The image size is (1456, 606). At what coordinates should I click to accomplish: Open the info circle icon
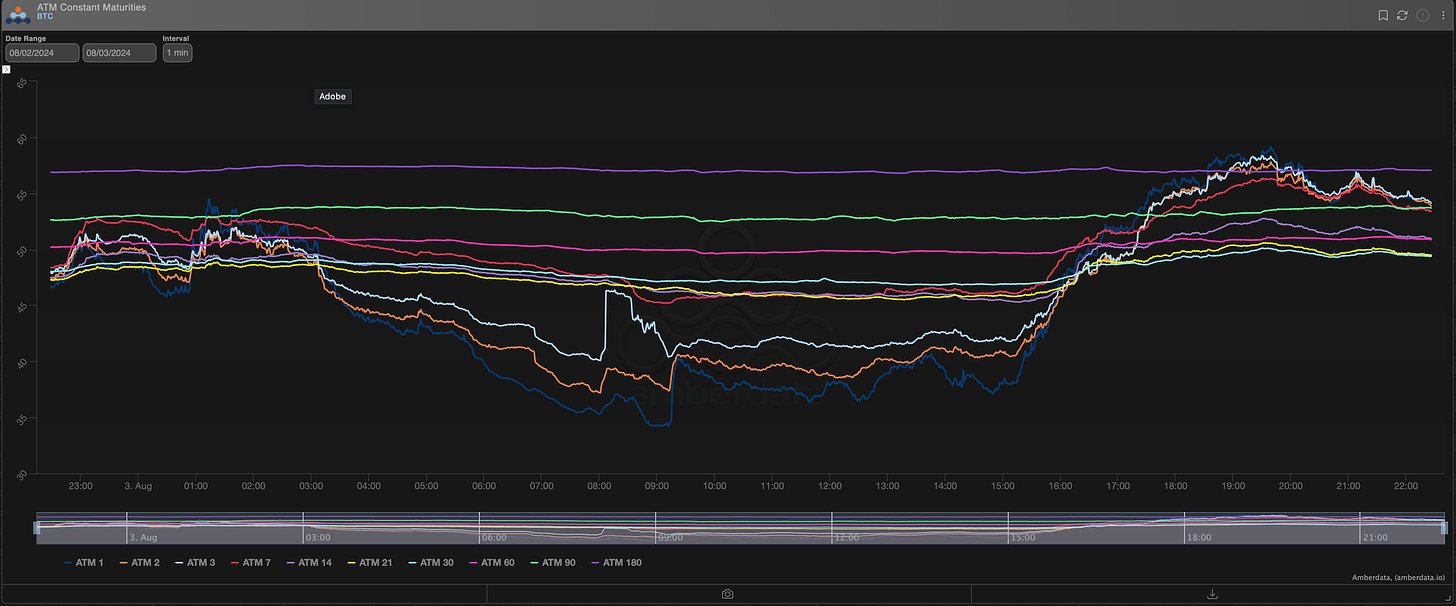[x=1422, y=15]
